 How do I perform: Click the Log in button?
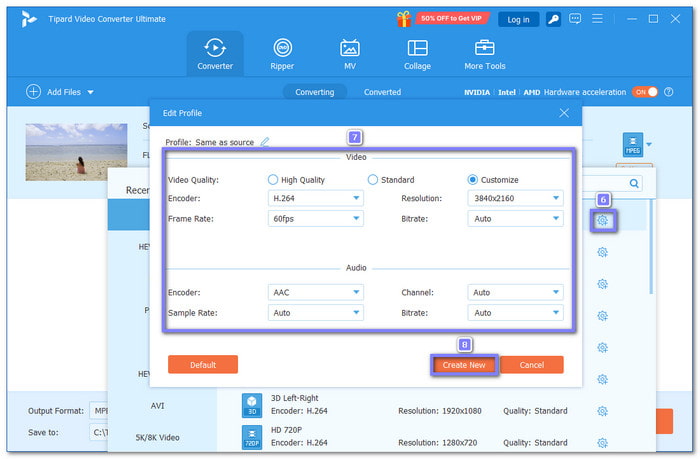[518, 19]
